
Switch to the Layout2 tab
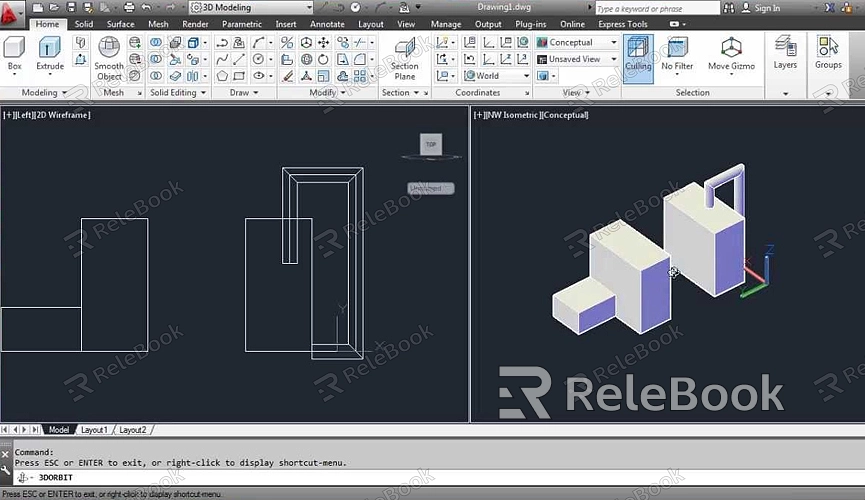pos(132,430)
